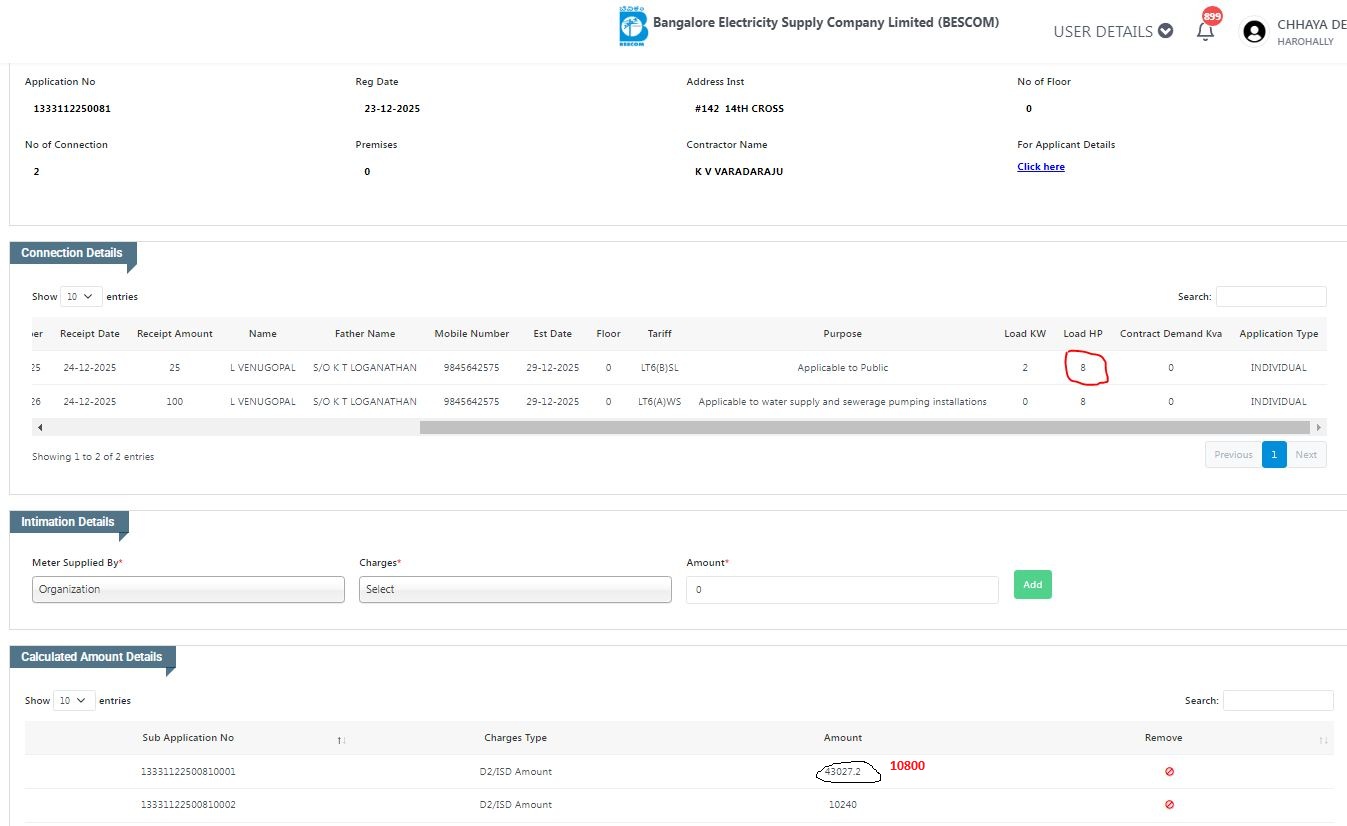Click the BESCOM logo icon
The width and height of the screenshot is (1347, 826).
coord(632,27)
